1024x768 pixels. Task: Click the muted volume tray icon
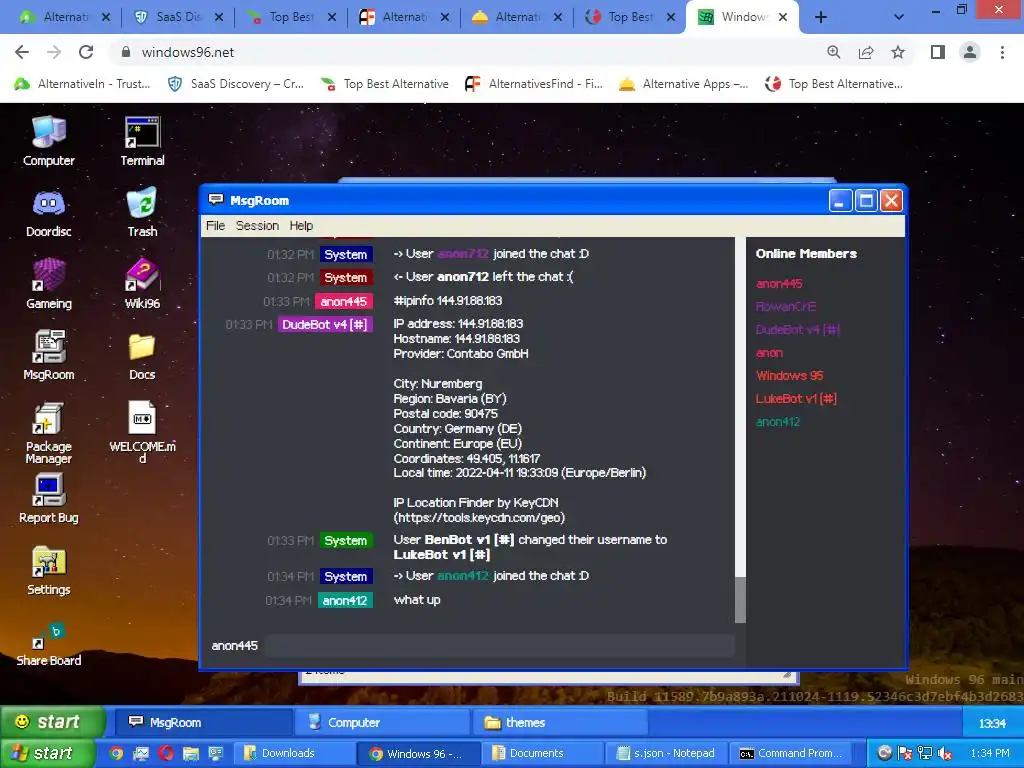click(944, 753)
